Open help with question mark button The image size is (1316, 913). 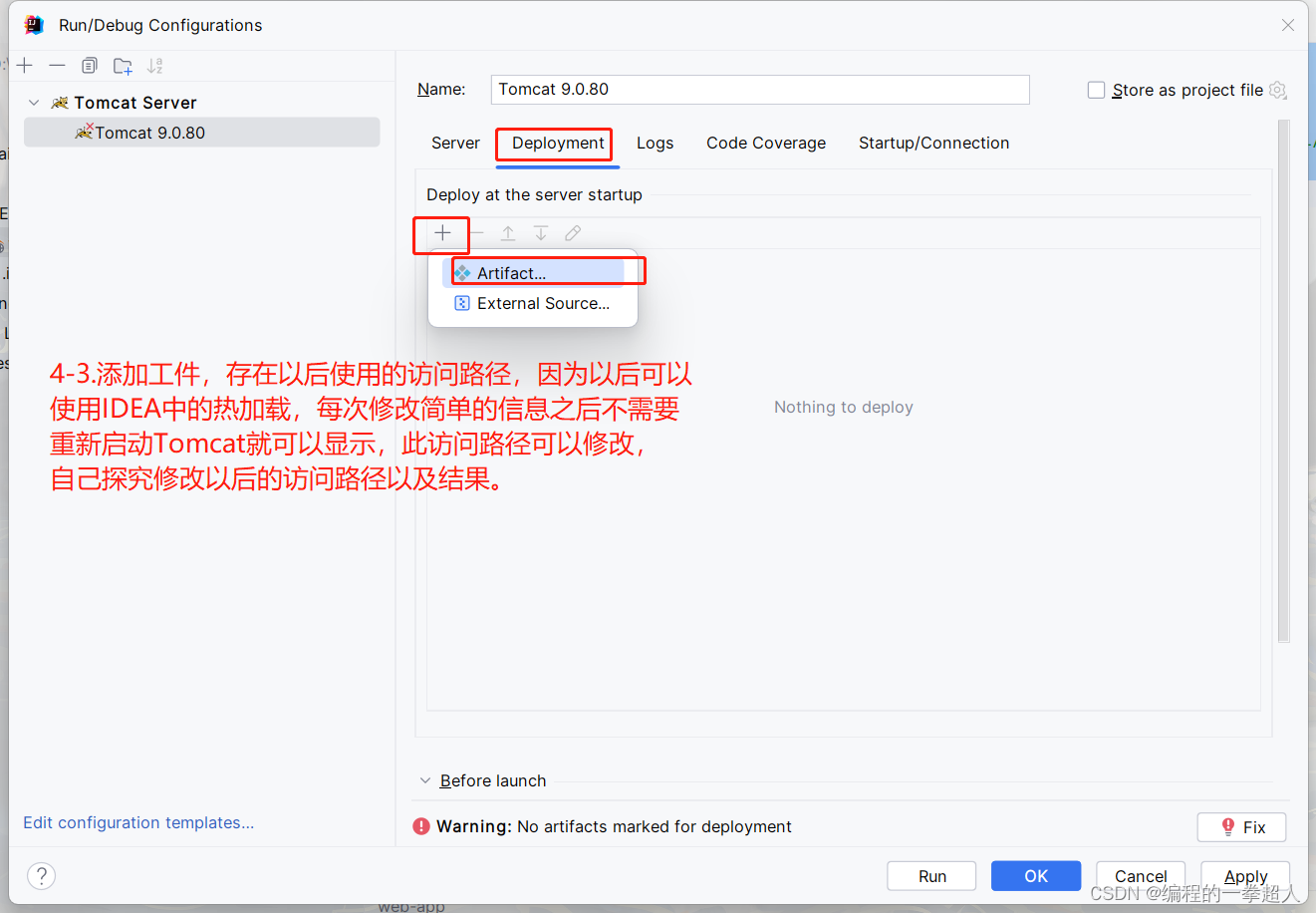[x=41, y=876]
